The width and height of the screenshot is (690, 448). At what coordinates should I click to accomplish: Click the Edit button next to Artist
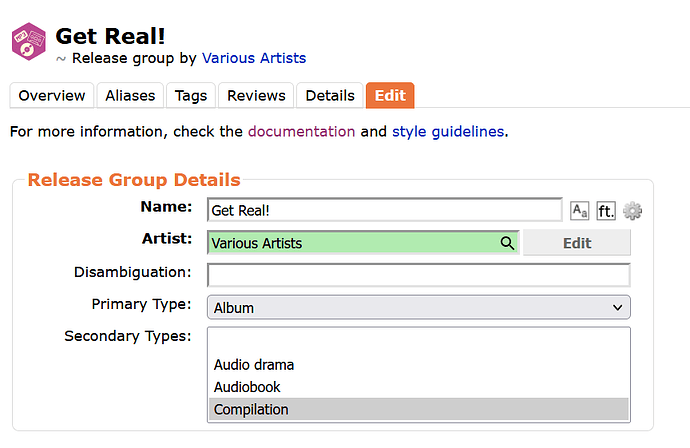(x=577, y=243)
